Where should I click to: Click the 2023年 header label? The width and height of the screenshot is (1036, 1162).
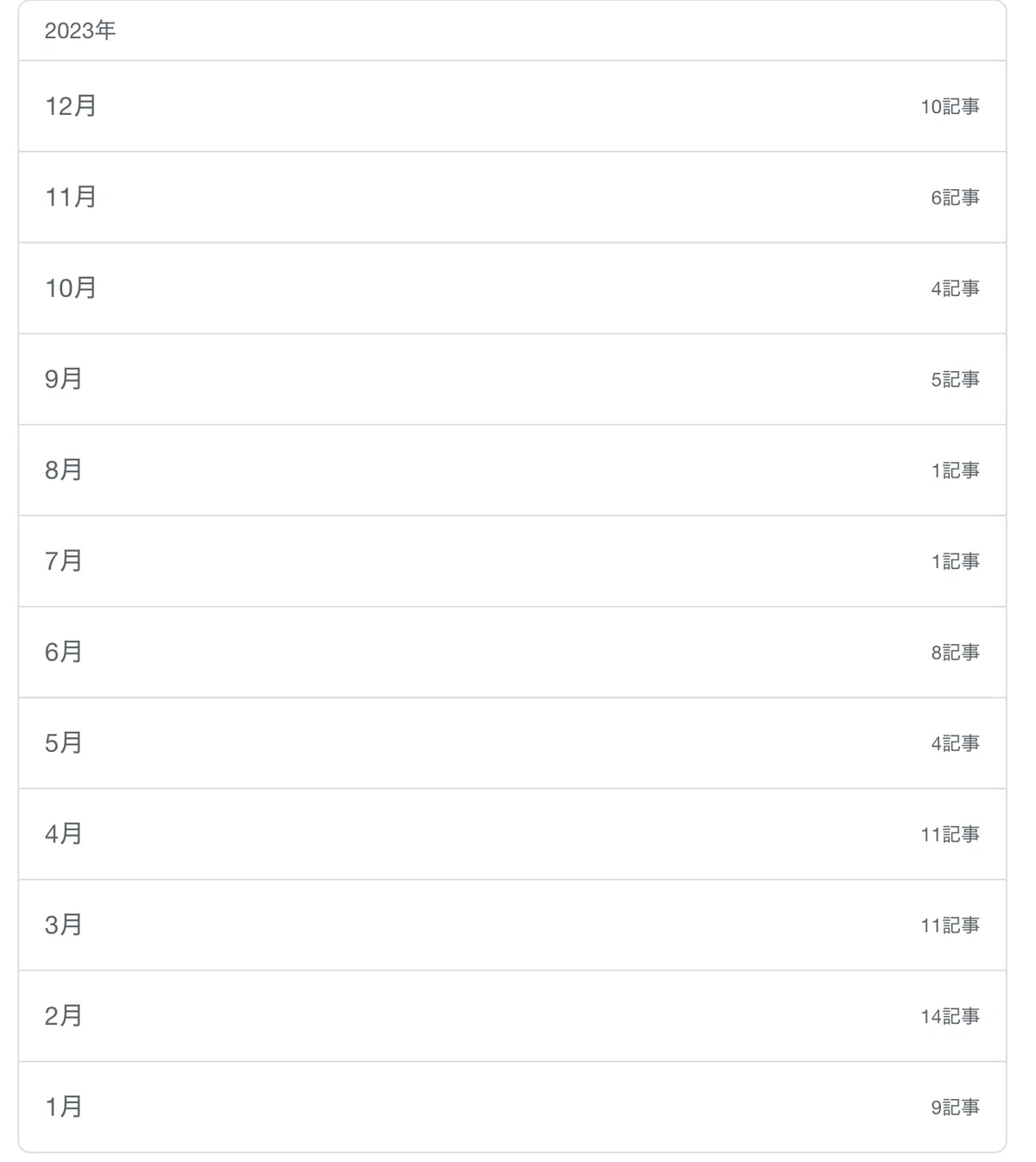tap(80, 31)
